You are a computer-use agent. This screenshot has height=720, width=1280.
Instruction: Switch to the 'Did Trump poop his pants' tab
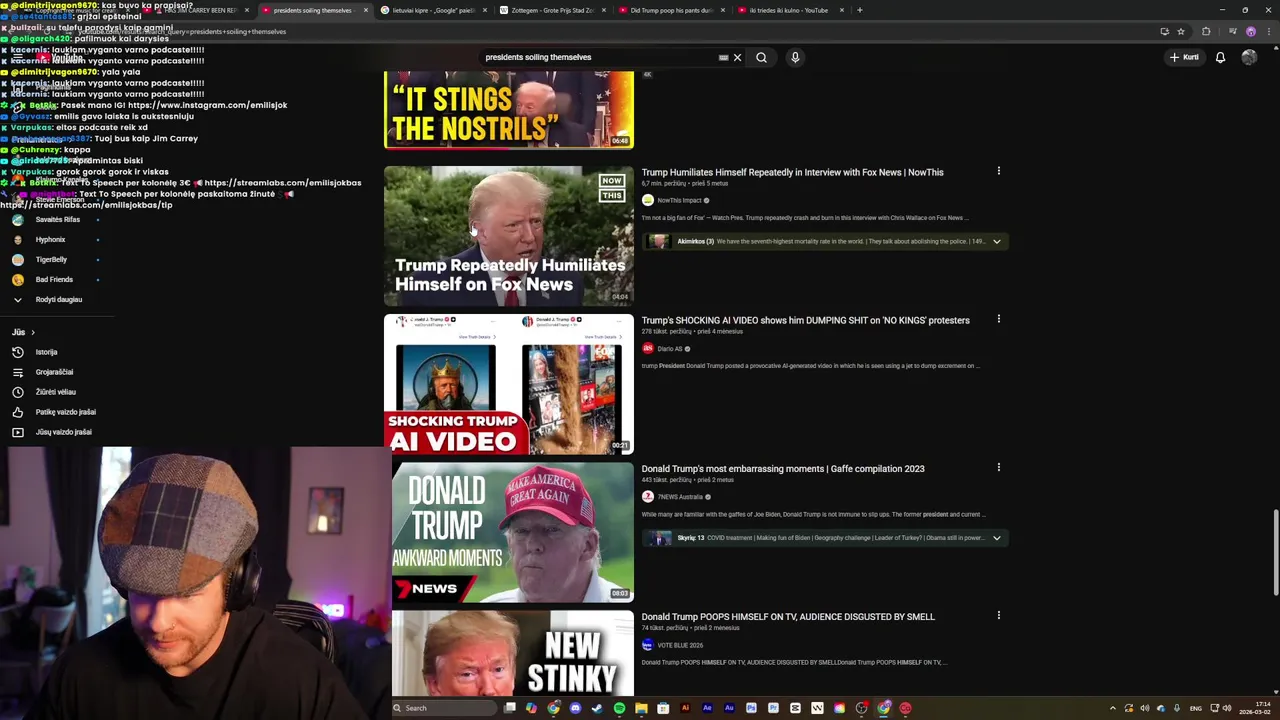point(672,10)
